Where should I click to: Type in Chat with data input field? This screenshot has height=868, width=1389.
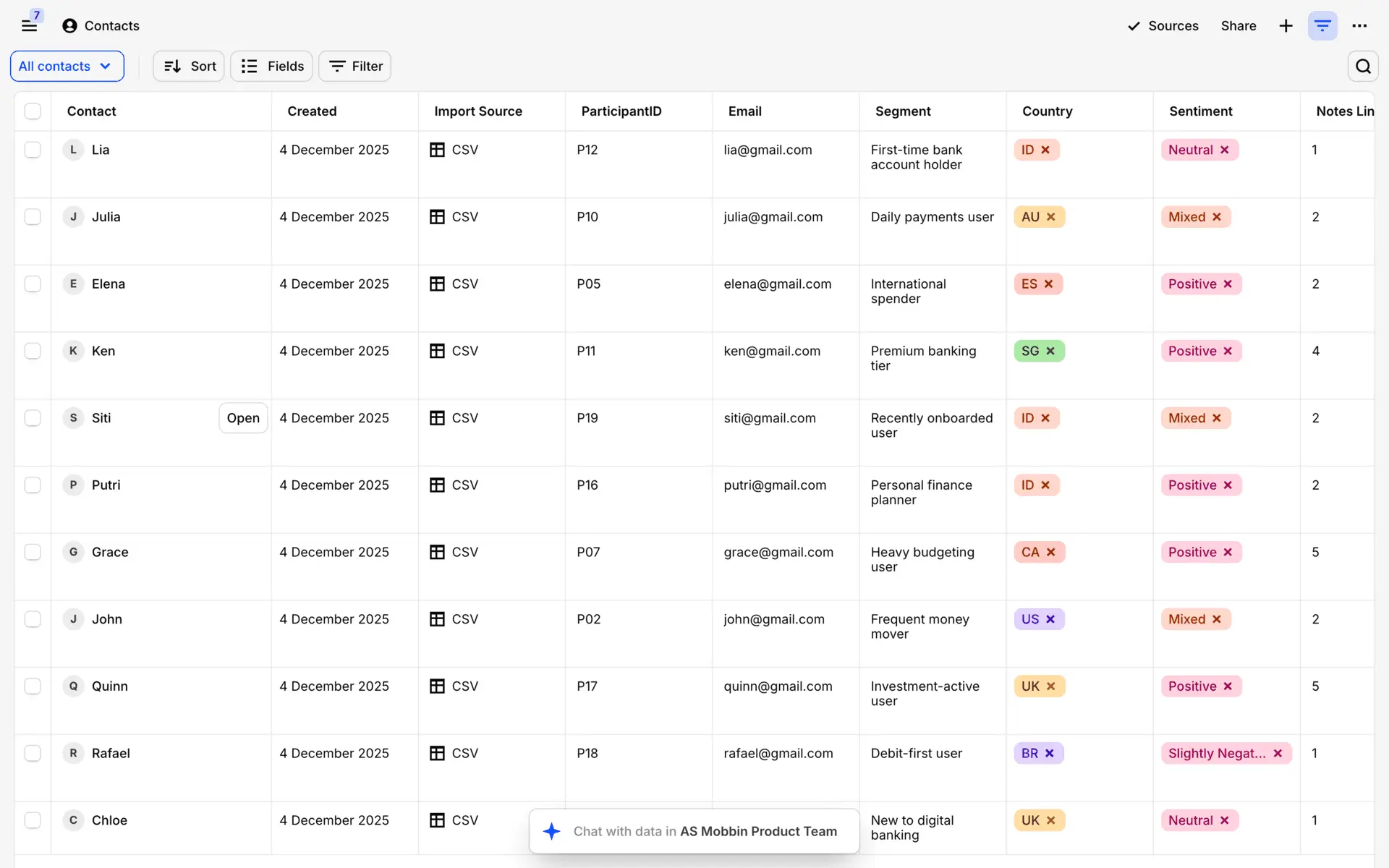pos(705,831)
